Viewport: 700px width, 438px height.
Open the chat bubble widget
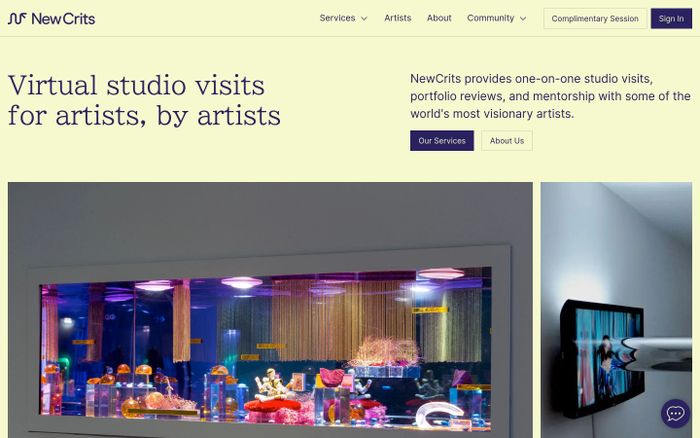pyautogui.click(x=675, y=413)
